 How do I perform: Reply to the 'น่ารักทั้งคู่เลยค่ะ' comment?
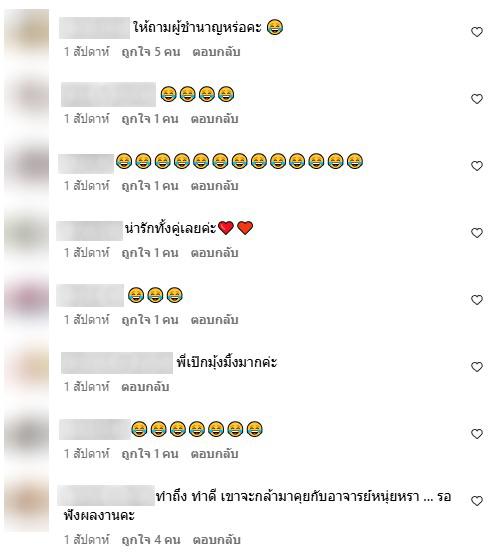point(215,253)
